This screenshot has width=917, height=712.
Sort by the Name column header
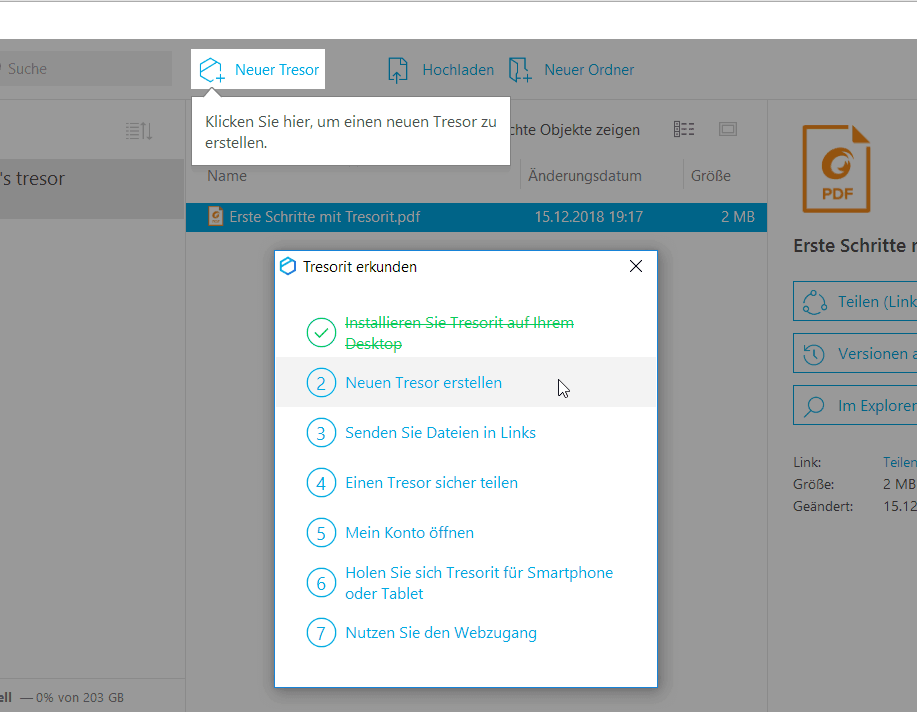227,176
